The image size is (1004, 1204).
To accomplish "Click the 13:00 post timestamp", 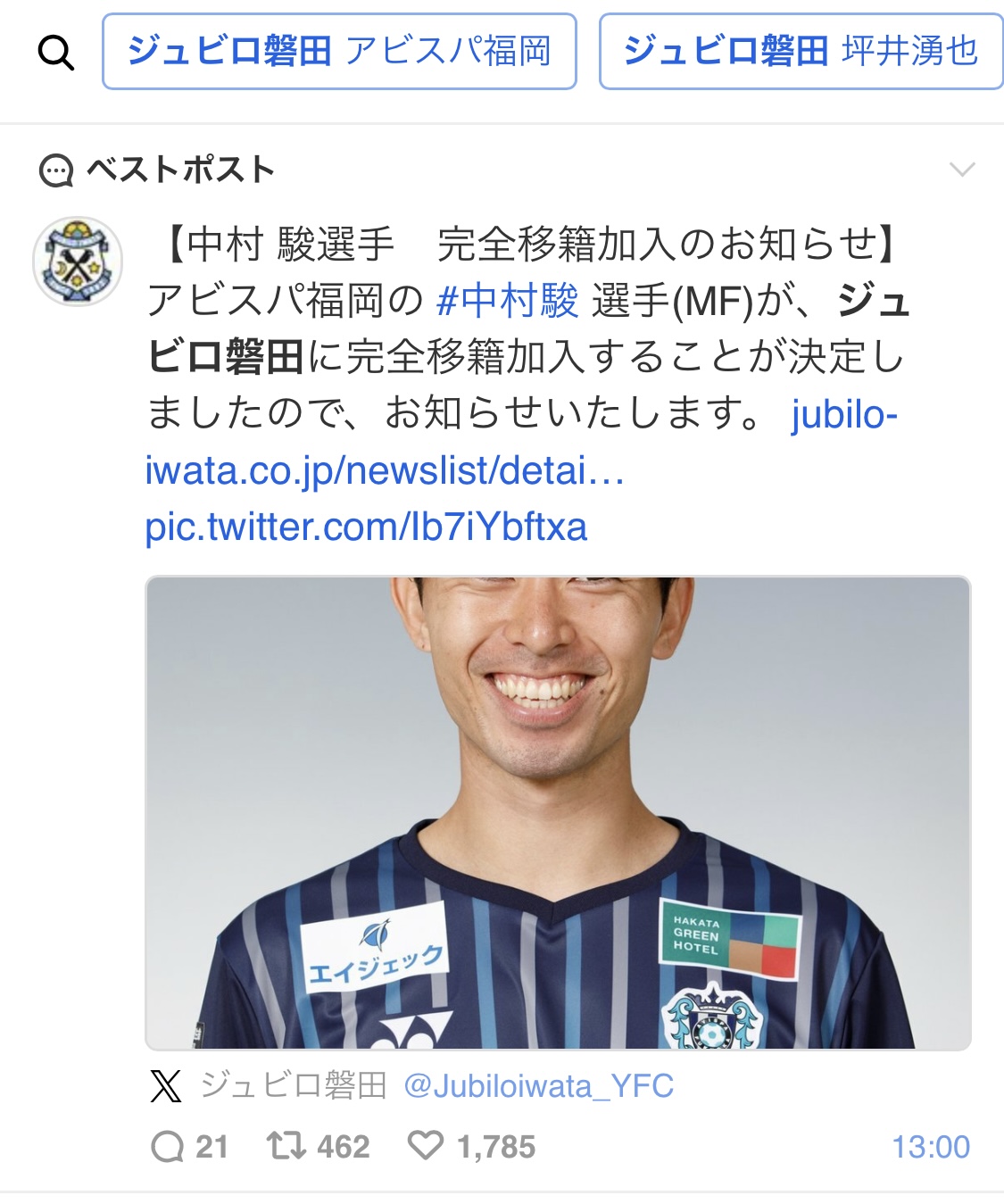I will (931, 1146).
